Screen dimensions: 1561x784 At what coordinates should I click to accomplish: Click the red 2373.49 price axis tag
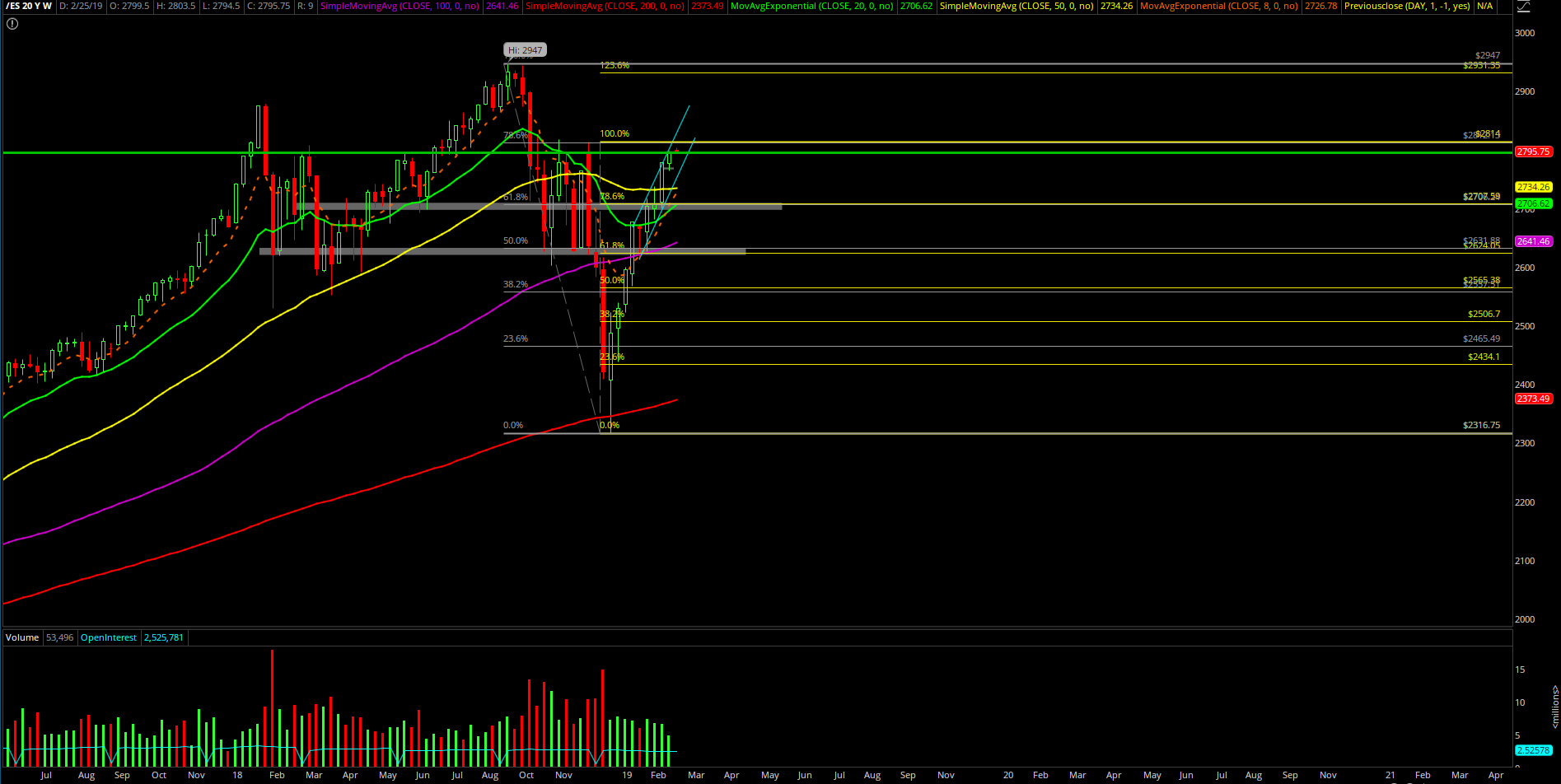[1534, 399]
